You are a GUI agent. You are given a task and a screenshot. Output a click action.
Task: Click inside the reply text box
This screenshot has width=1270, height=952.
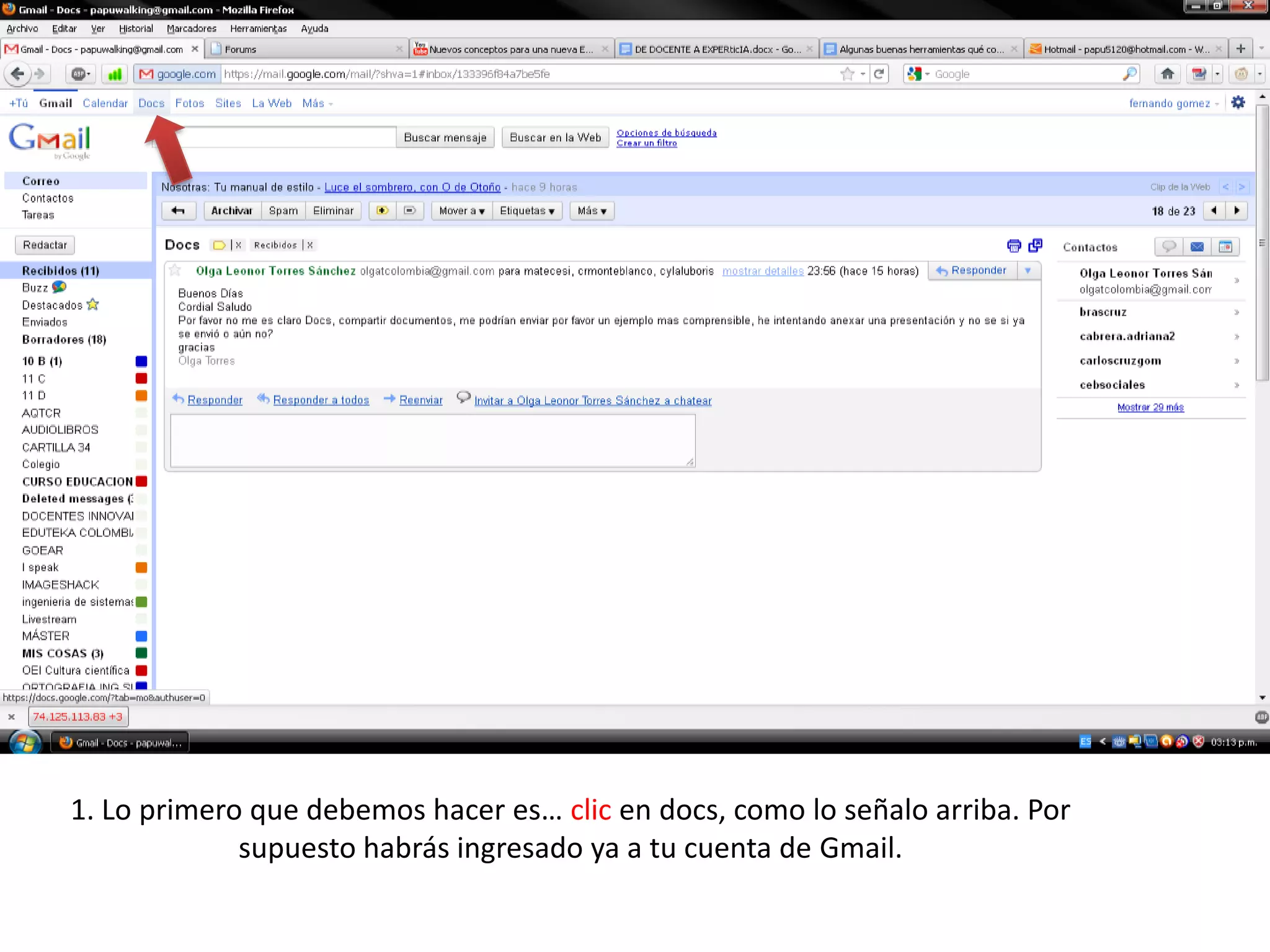432,440
